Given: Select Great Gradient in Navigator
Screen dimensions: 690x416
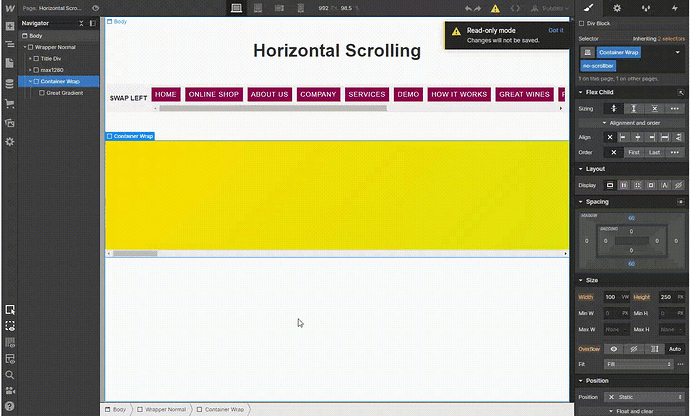Looking at the screenshot, I should pyautogui.click(x=65, y=93).
